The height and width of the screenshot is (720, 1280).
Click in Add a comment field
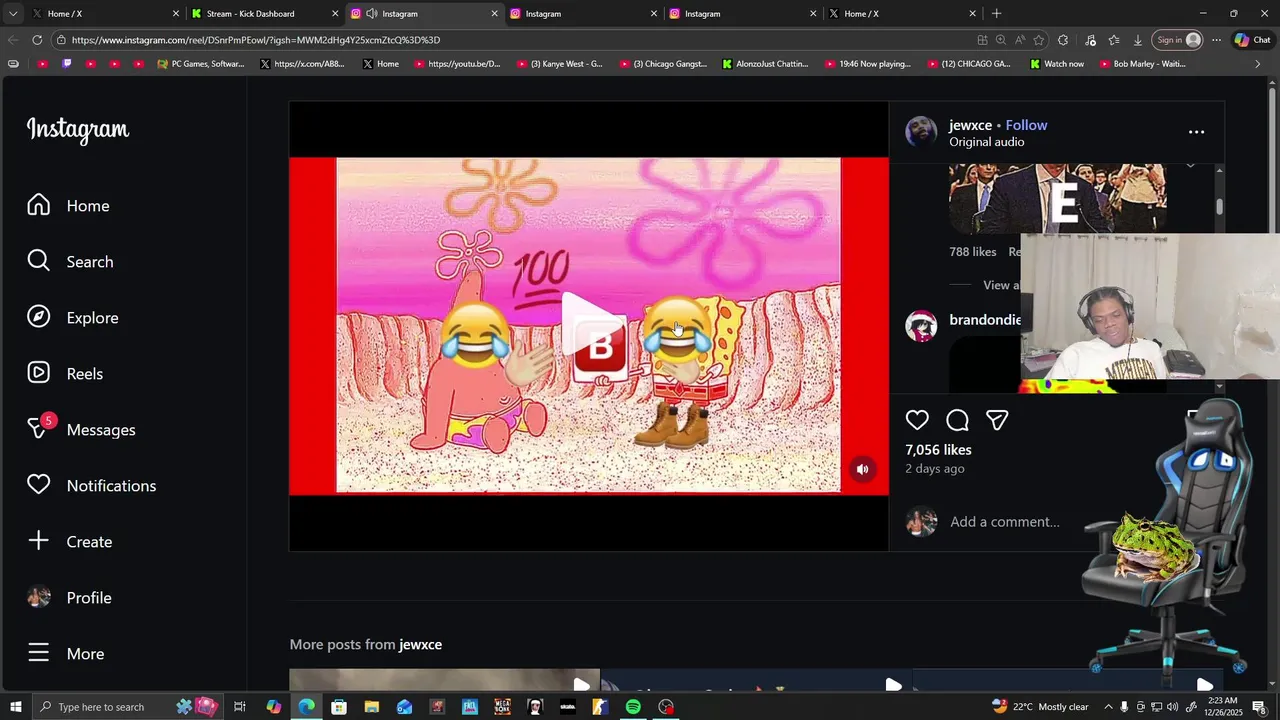[x=1004, y=522]
